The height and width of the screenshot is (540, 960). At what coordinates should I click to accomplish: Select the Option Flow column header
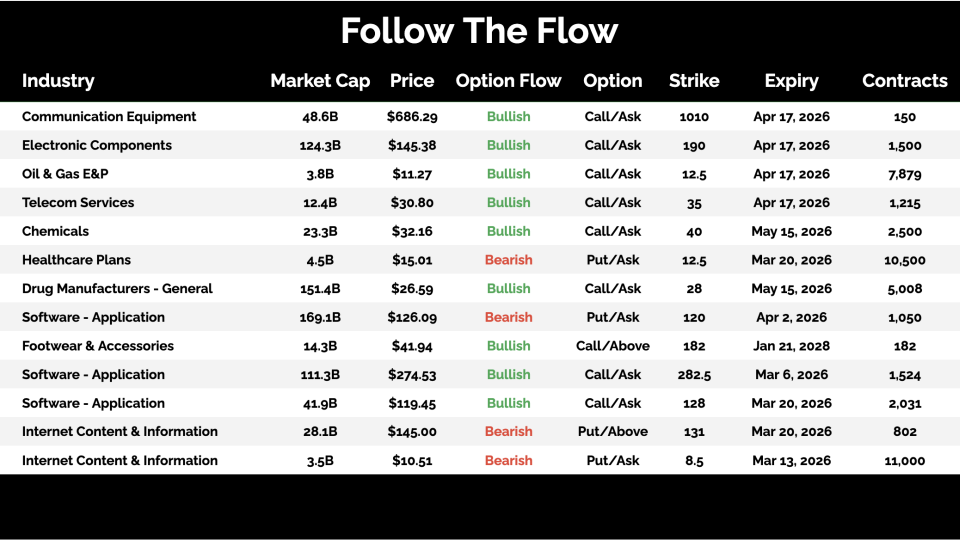[508, 81]
